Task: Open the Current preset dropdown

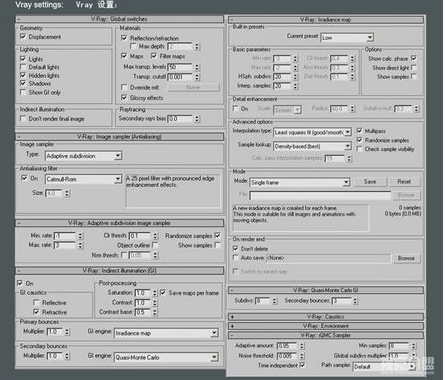Action: (x=347, y=37)
